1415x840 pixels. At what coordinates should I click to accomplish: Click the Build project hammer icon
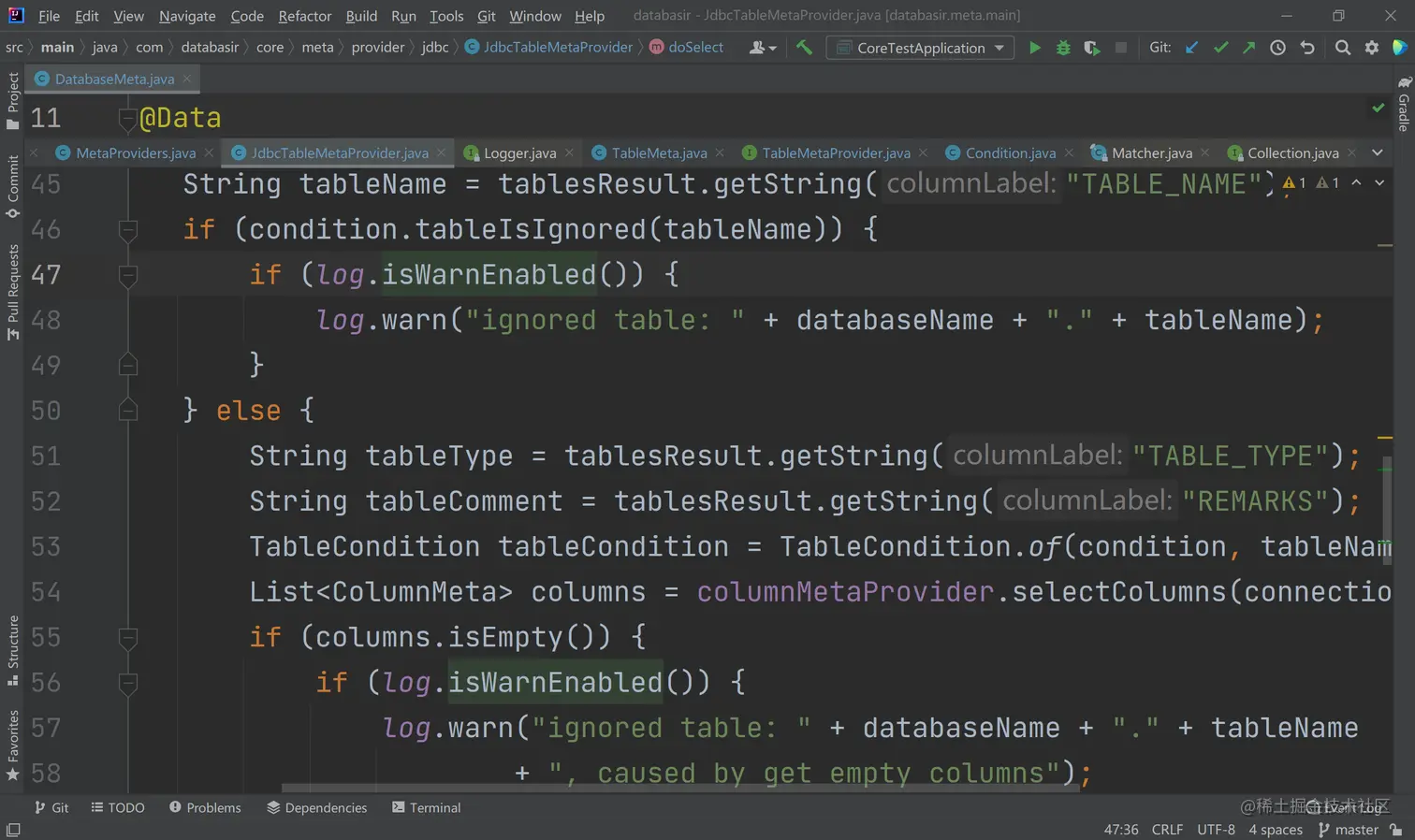pos(804,48)
